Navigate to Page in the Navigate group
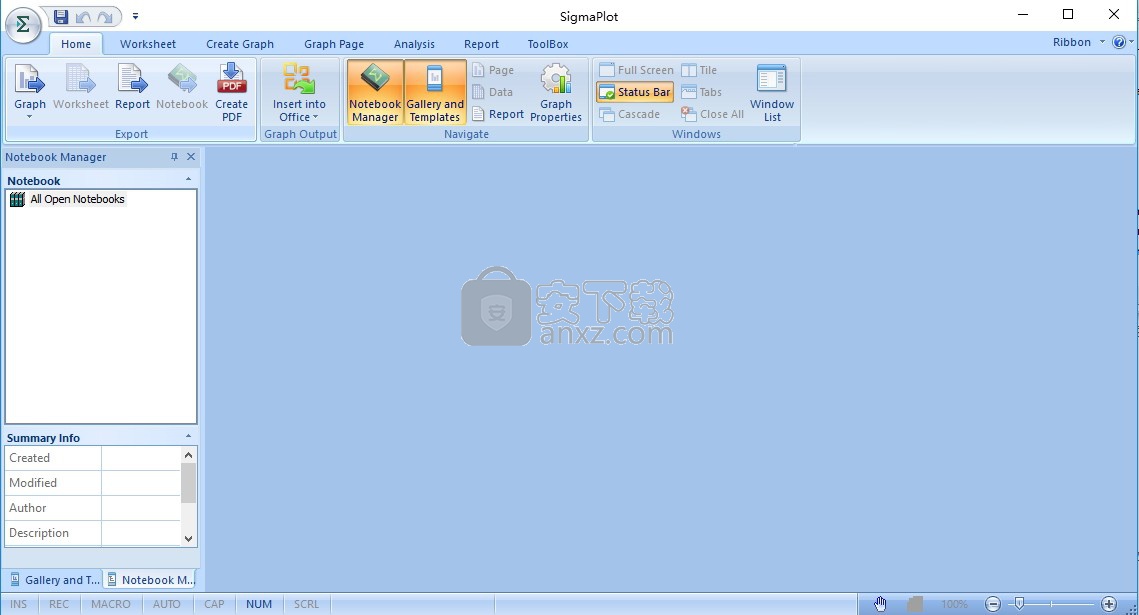Image resolution: width=1139 pixels, height=615 pixels. point(493,70)
